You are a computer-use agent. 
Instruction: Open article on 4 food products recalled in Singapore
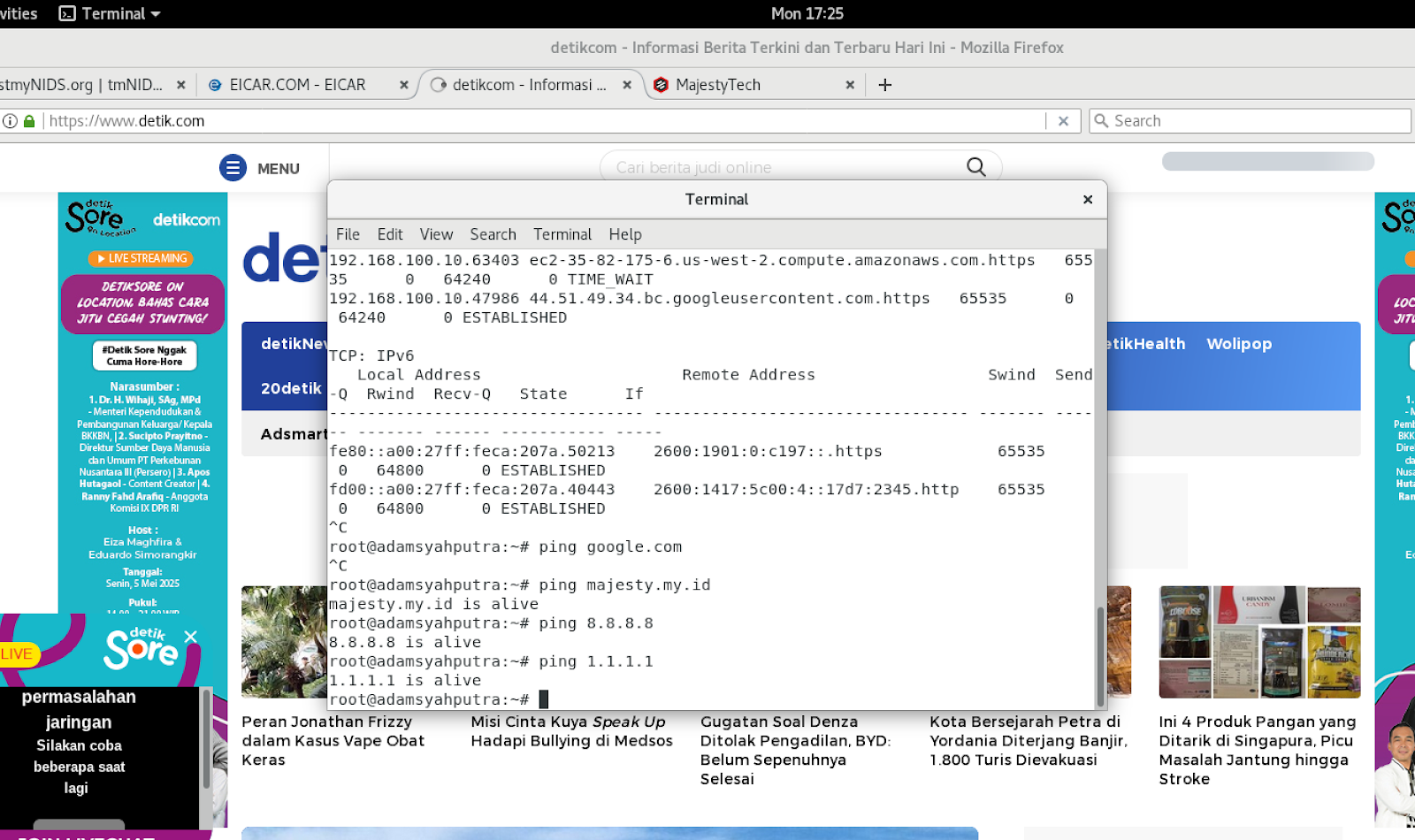[1257, 750]
